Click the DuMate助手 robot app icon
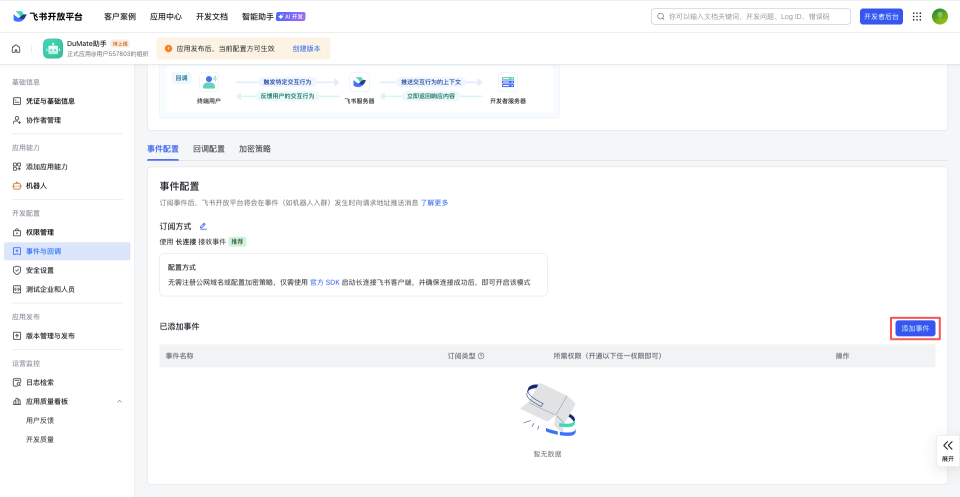This screenshot has height=497, width=960. (x=53, y=48)
